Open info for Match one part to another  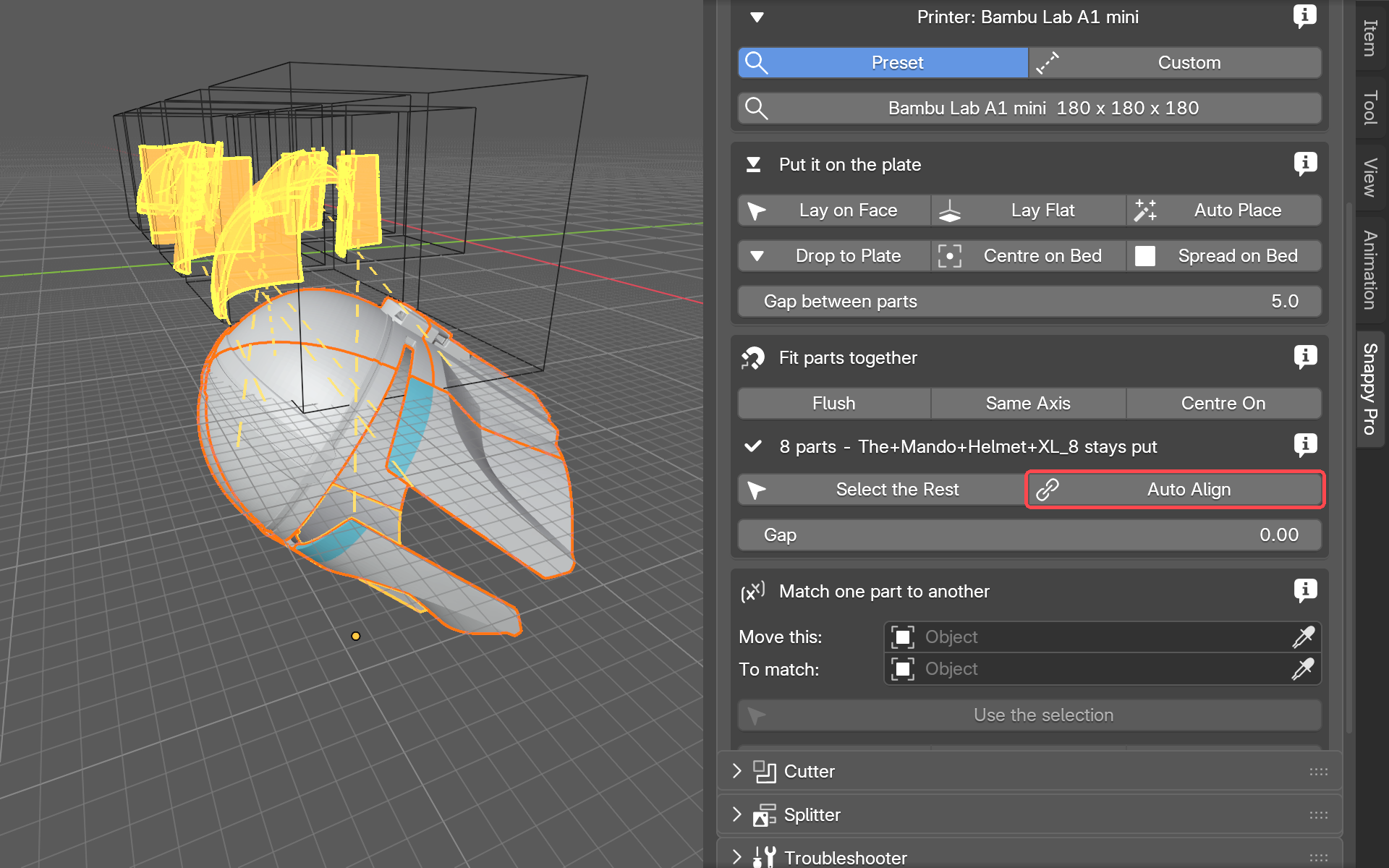pos(1304,591)
